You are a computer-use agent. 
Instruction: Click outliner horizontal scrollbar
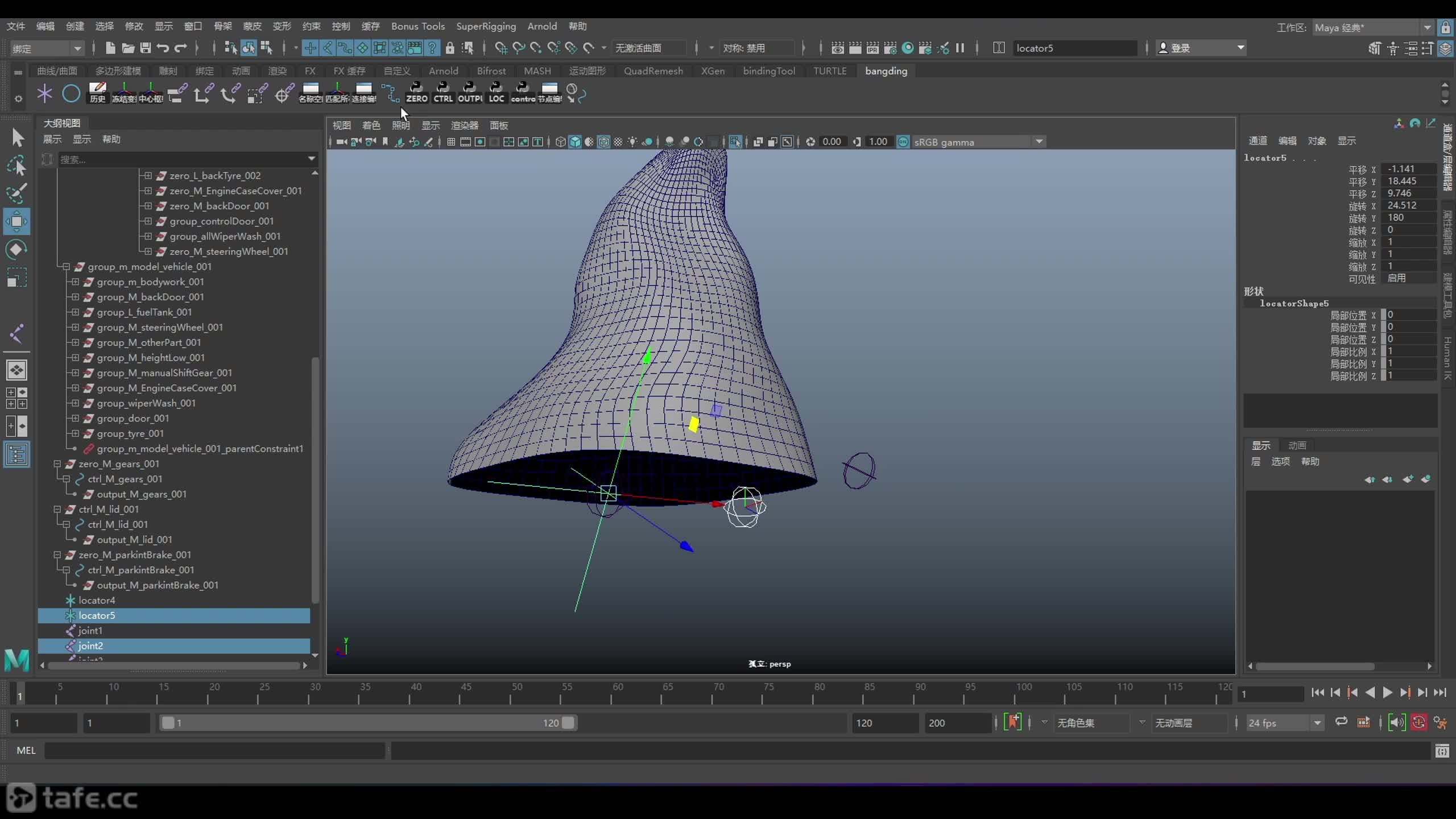click(x=173, y=665)
